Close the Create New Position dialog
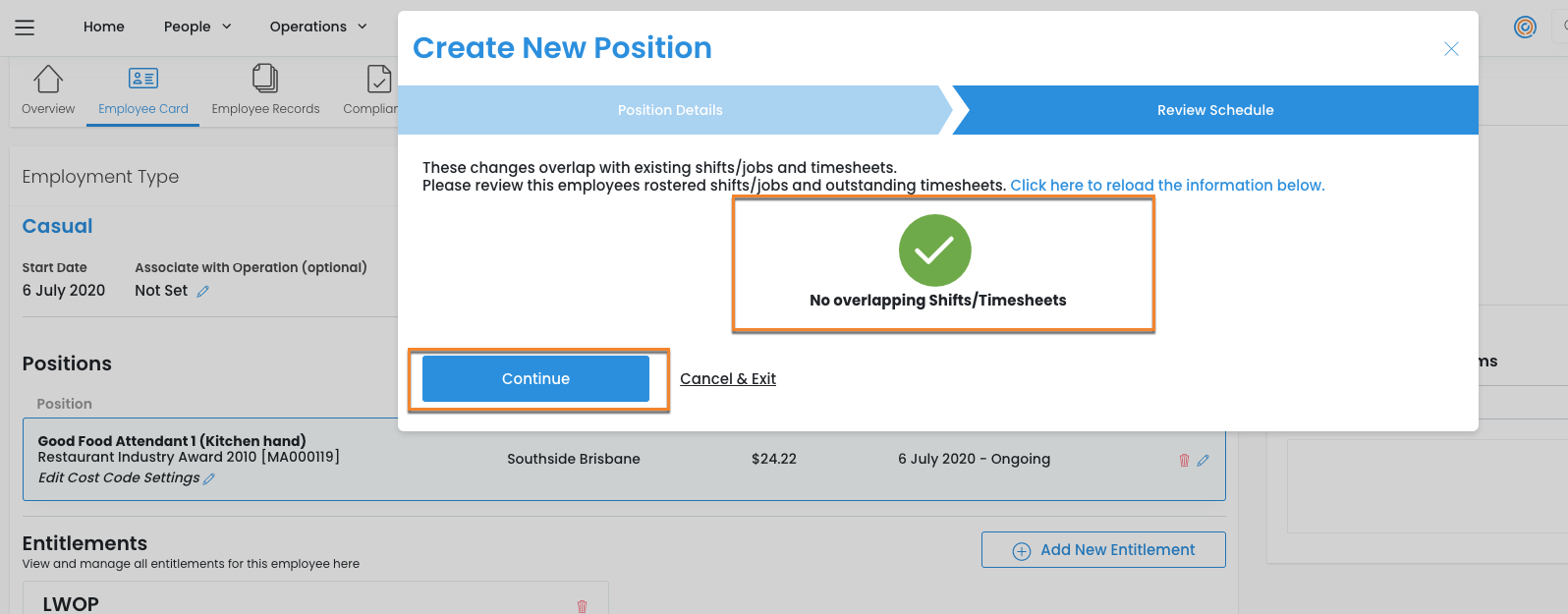Image resolution: width=1568 pixels, height=614 pixels. (1451, 49)
